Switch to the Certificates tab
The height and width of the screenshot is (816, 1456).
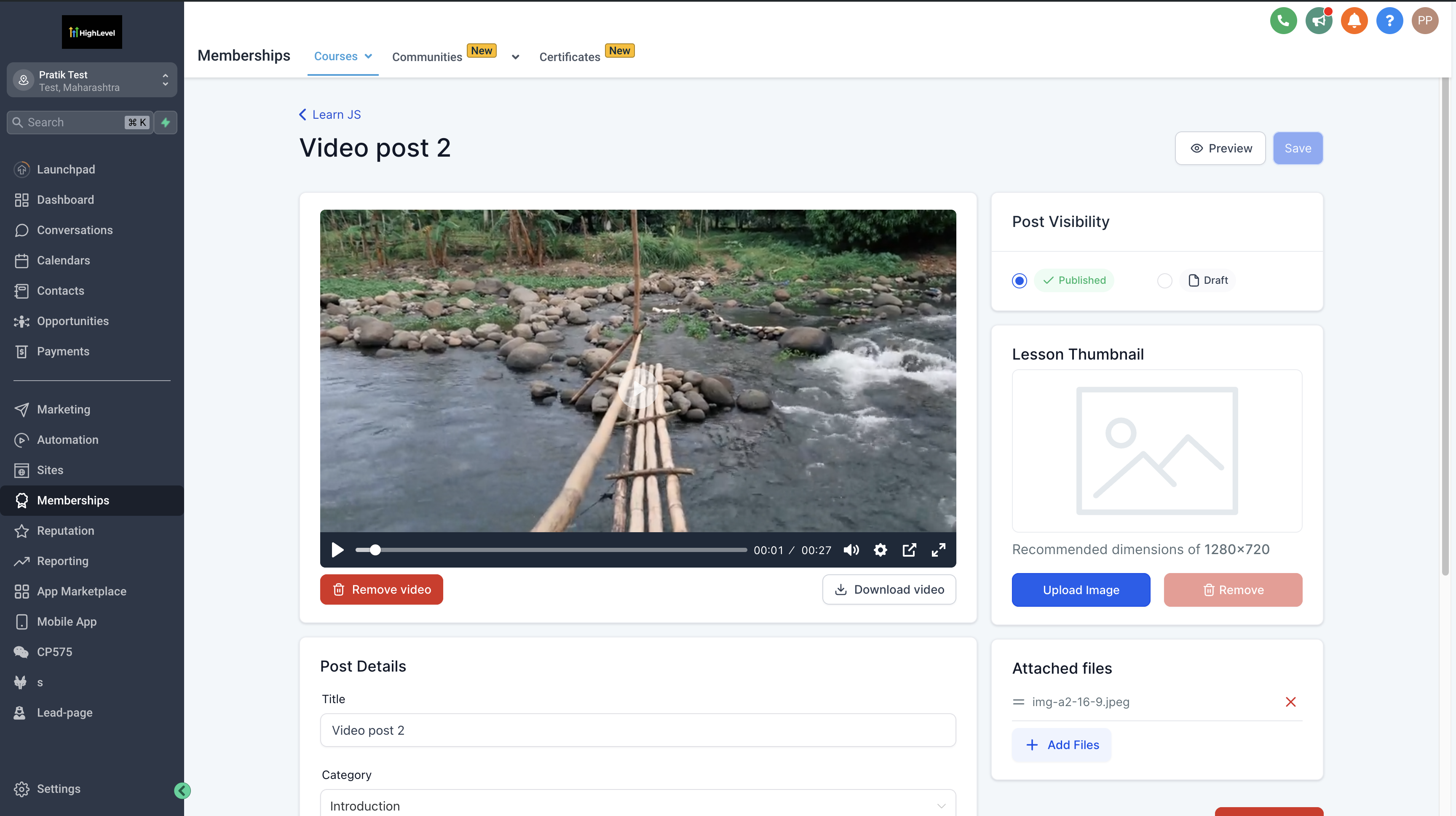569,57
